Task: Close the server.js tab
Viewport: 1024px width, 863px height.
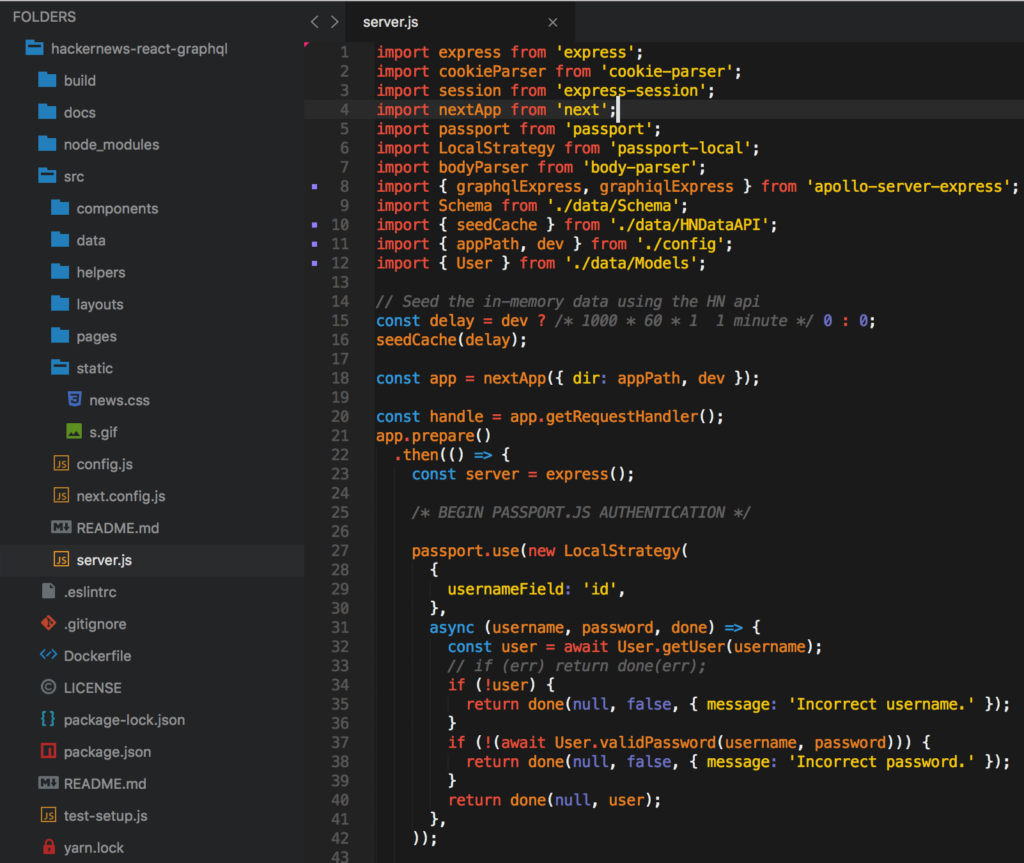Action: [553, 22]
